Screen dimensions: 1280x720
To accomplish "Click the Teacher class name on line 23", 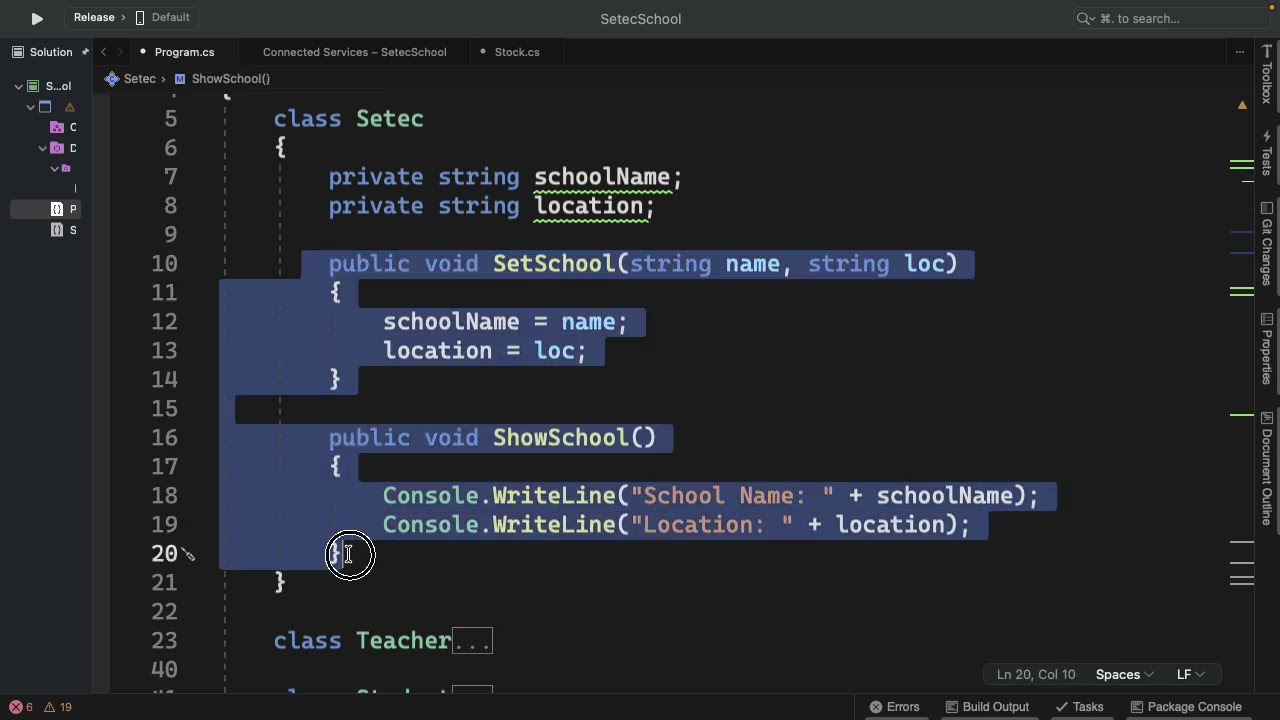I will [404, 641].
